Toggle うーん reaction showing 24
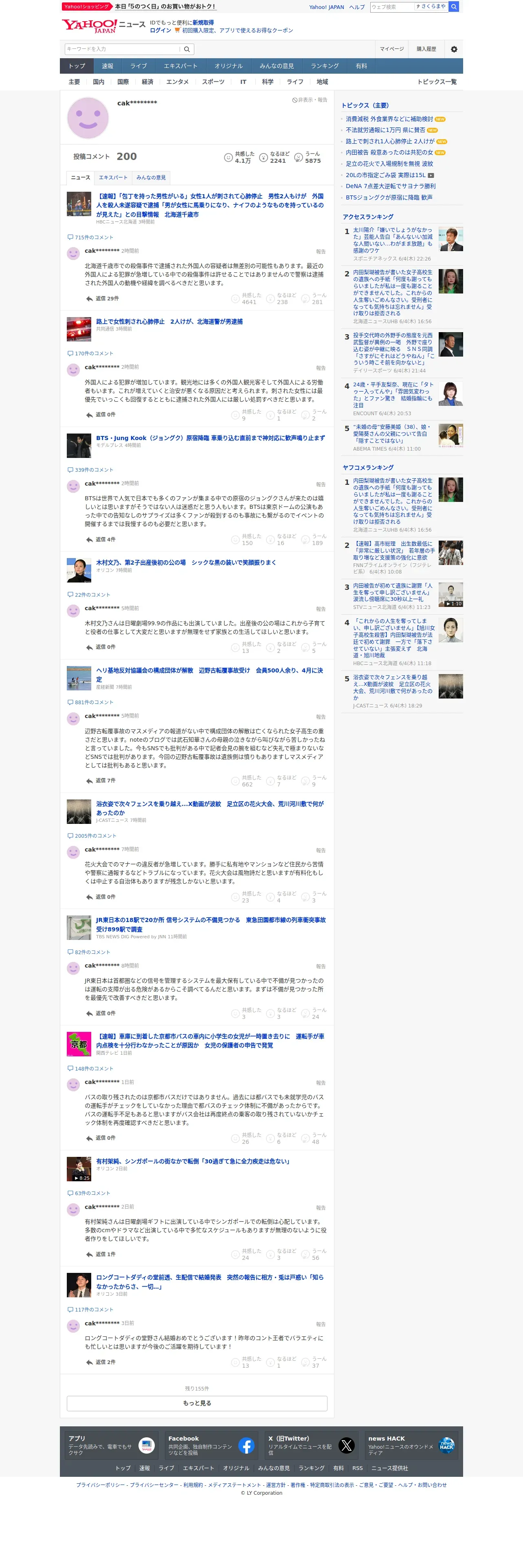The width and height of the screenshot is (523, 1568). tap(315, 1014)
